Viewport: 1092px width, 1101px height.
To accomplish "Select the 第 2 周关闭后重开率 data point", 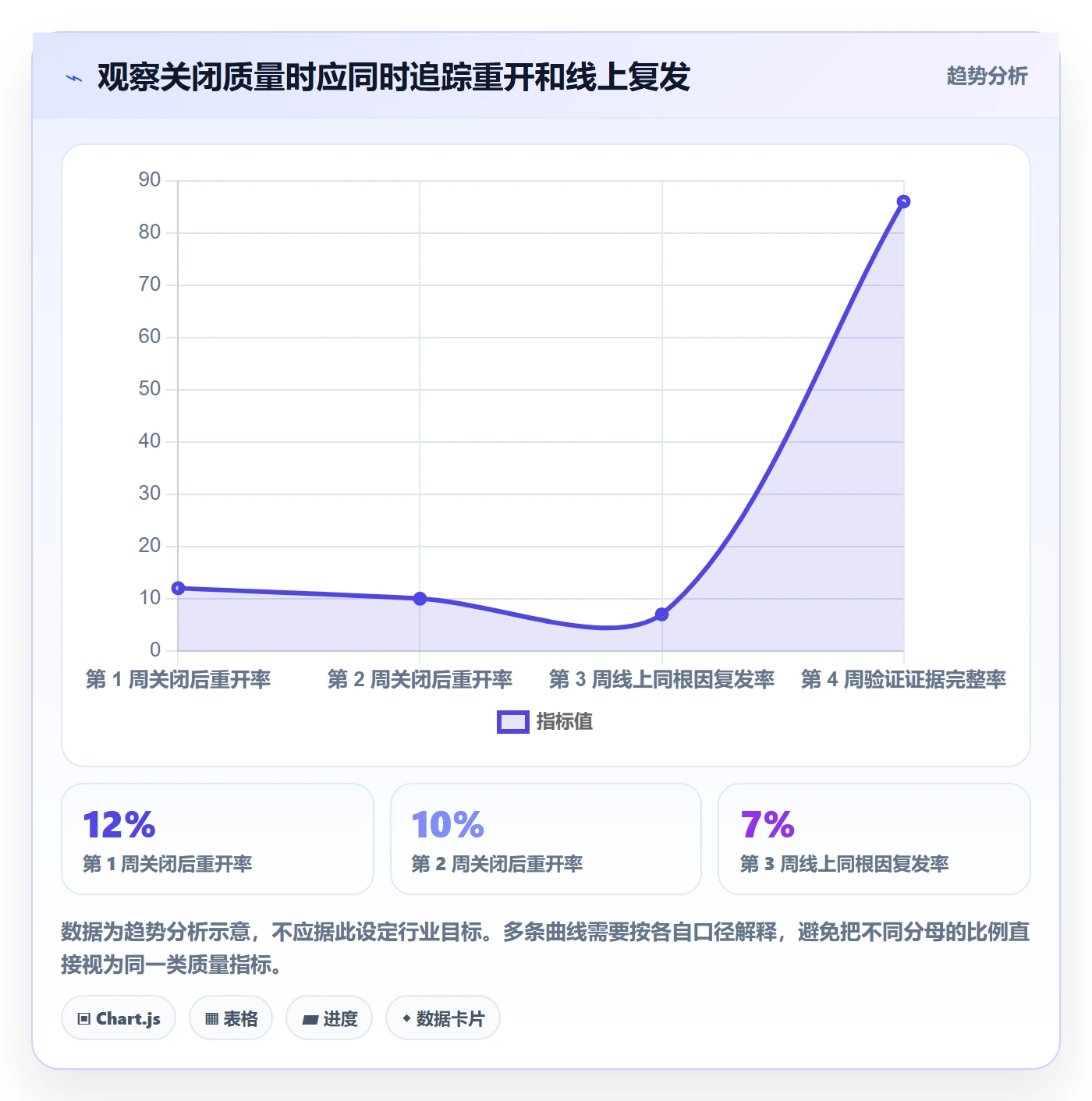I will (x=420, y=599).
